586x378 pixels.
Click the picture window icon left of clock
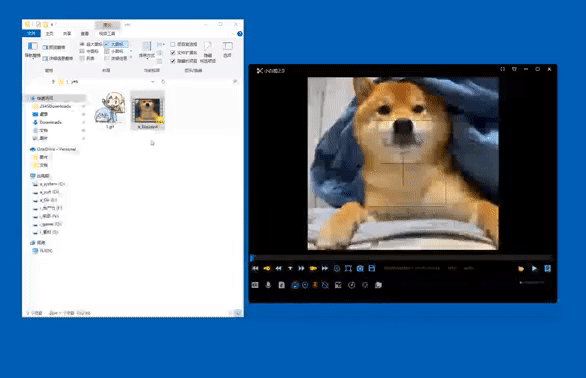click(x=338, y=285)
